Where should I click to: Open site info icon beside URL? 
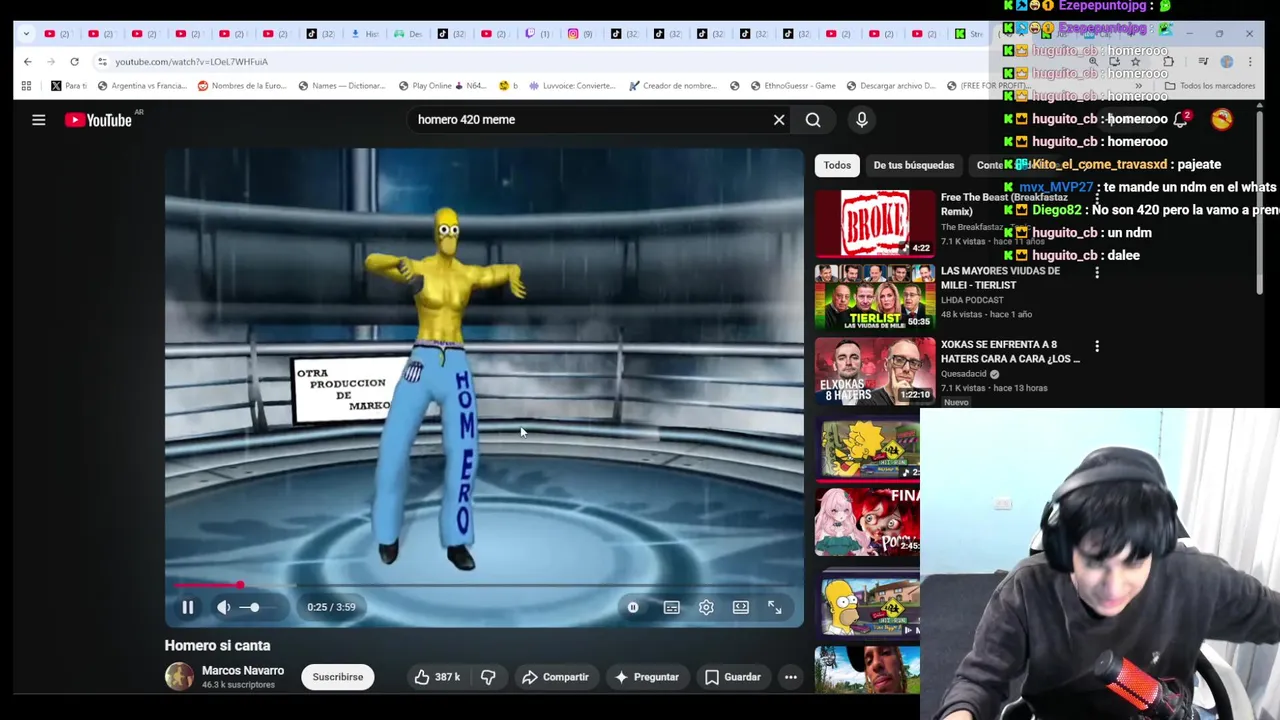pos(102,62)
